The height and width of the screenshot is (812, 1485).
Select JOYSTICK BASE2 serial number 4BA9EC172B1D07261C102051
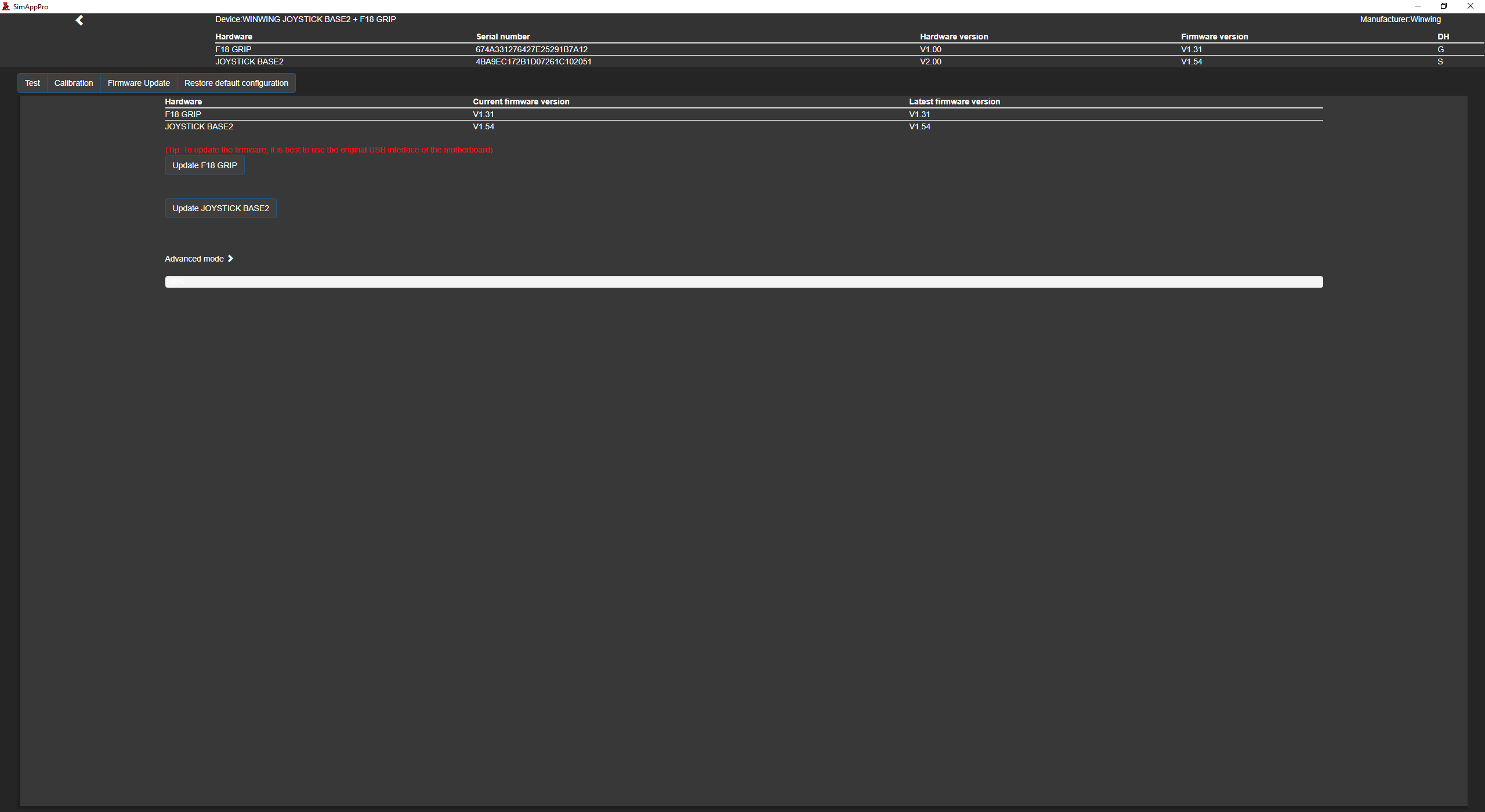[534, 61]
